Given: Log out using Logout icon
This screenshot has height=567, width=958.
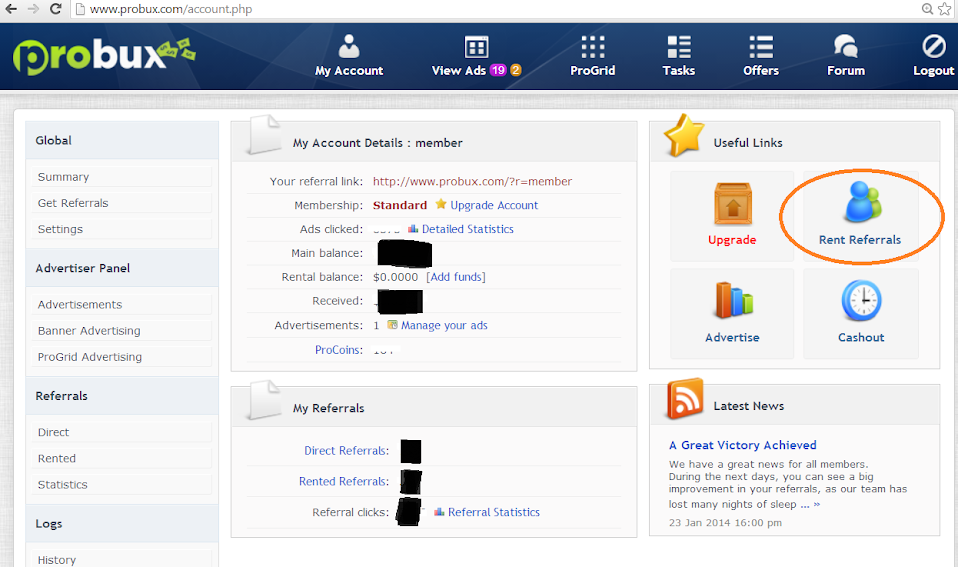Looking at the screenshot, I should coord(934,46).
